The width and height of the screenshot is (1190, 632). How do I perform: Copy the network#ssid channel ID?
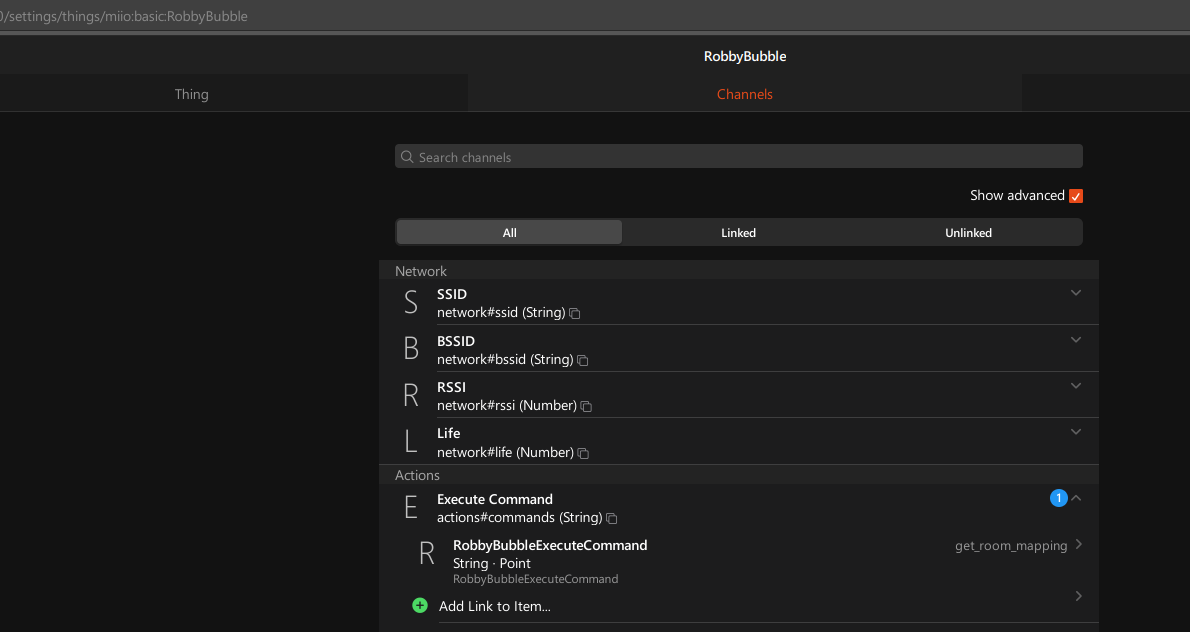point(575,313)
